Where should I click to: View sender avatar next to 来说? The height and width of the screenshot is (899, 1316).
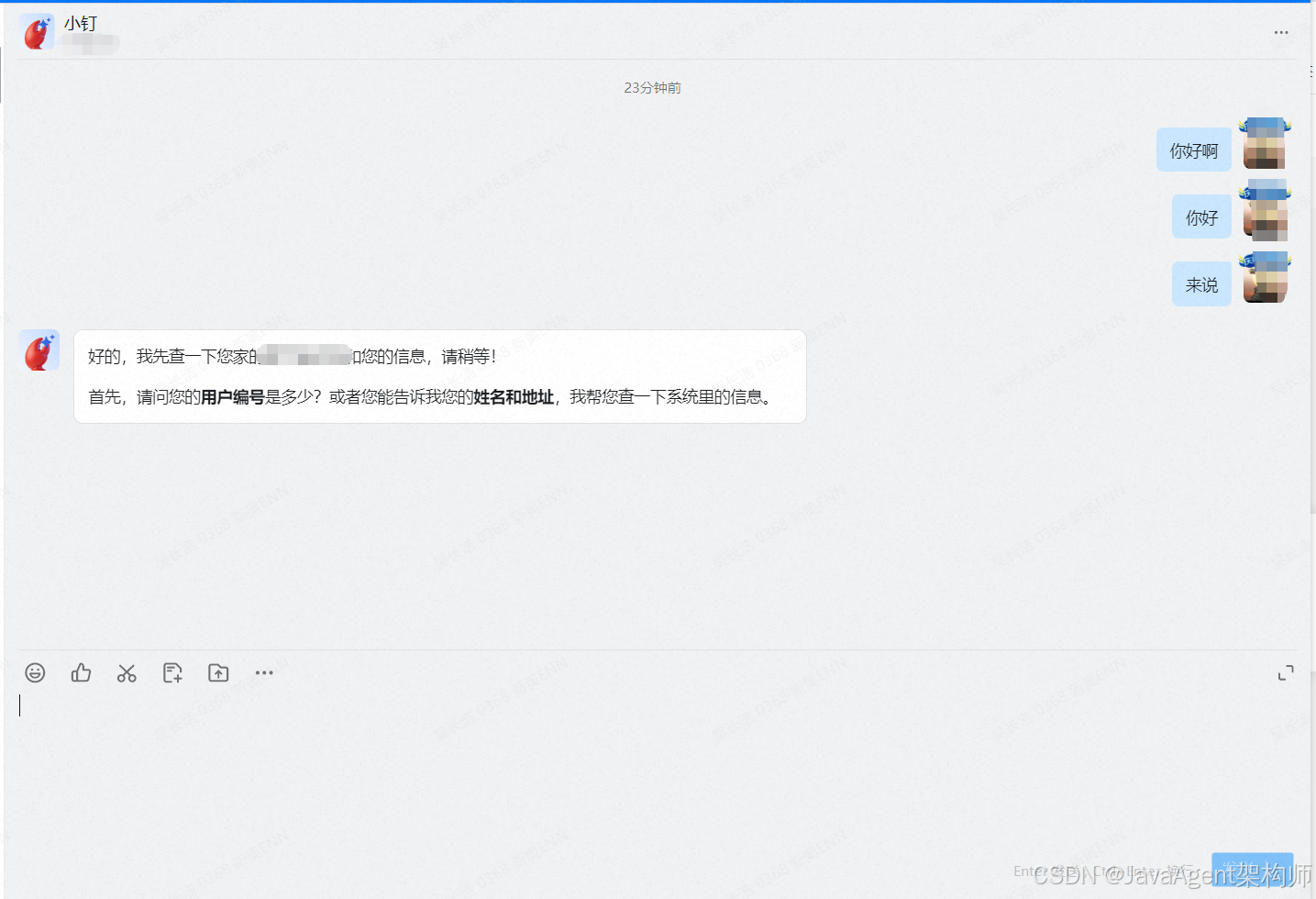(1266, 278)
